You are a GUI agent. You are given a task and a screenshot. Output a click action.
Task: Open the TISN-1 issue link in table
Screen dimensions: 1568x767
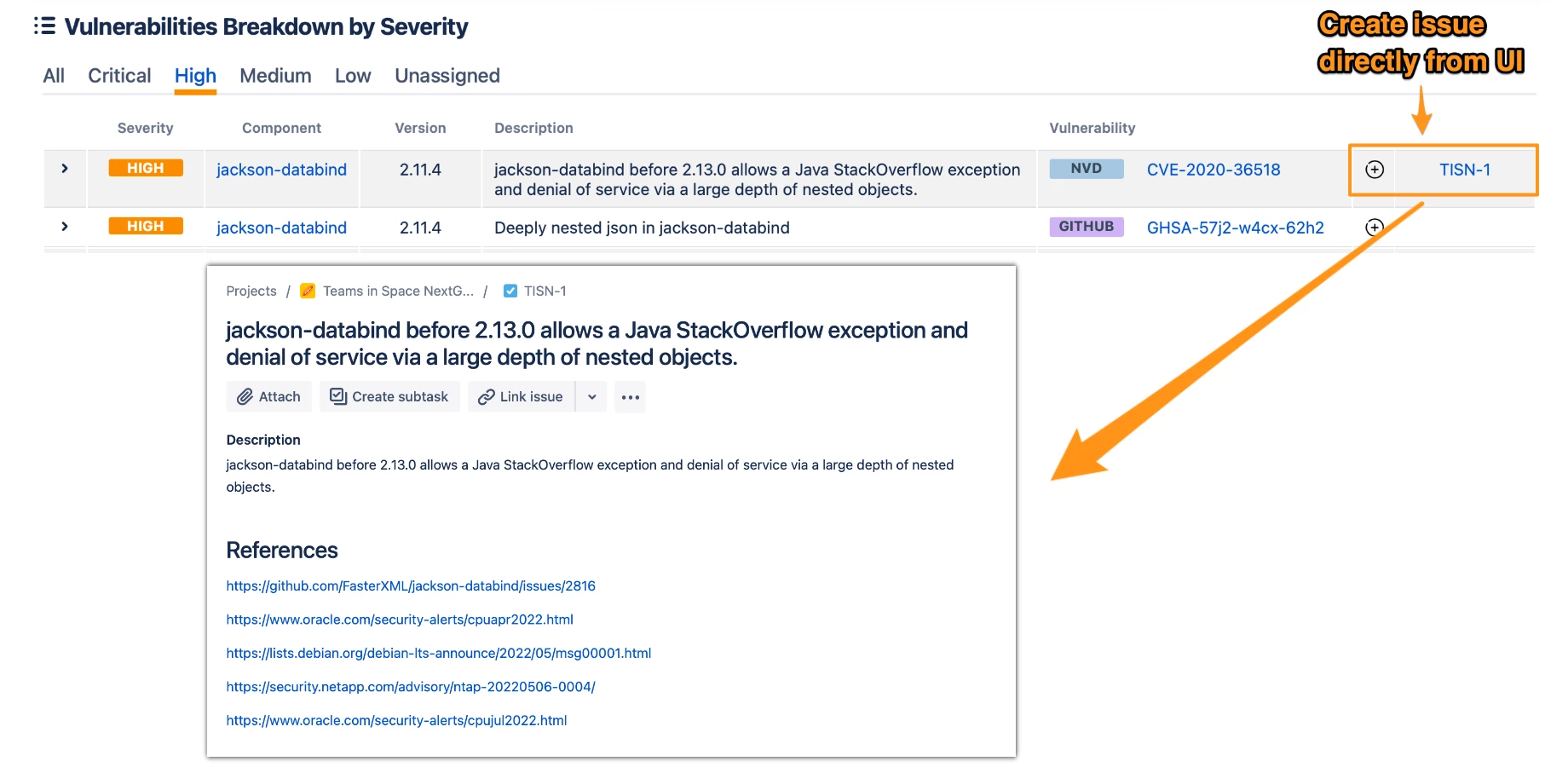click(1464, 170)
